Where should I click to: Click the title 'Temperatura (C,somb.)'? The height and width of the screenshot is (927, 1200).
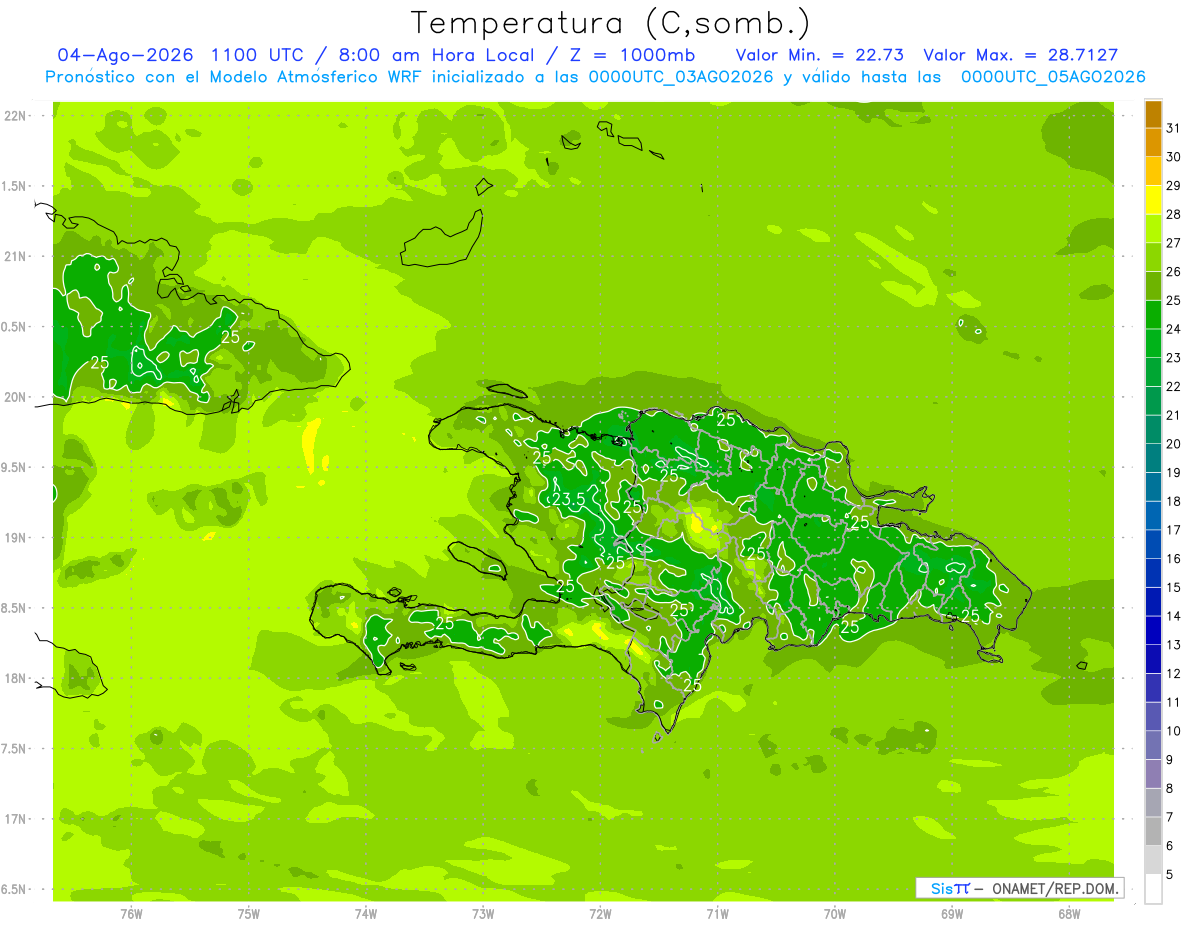point(611,23)
